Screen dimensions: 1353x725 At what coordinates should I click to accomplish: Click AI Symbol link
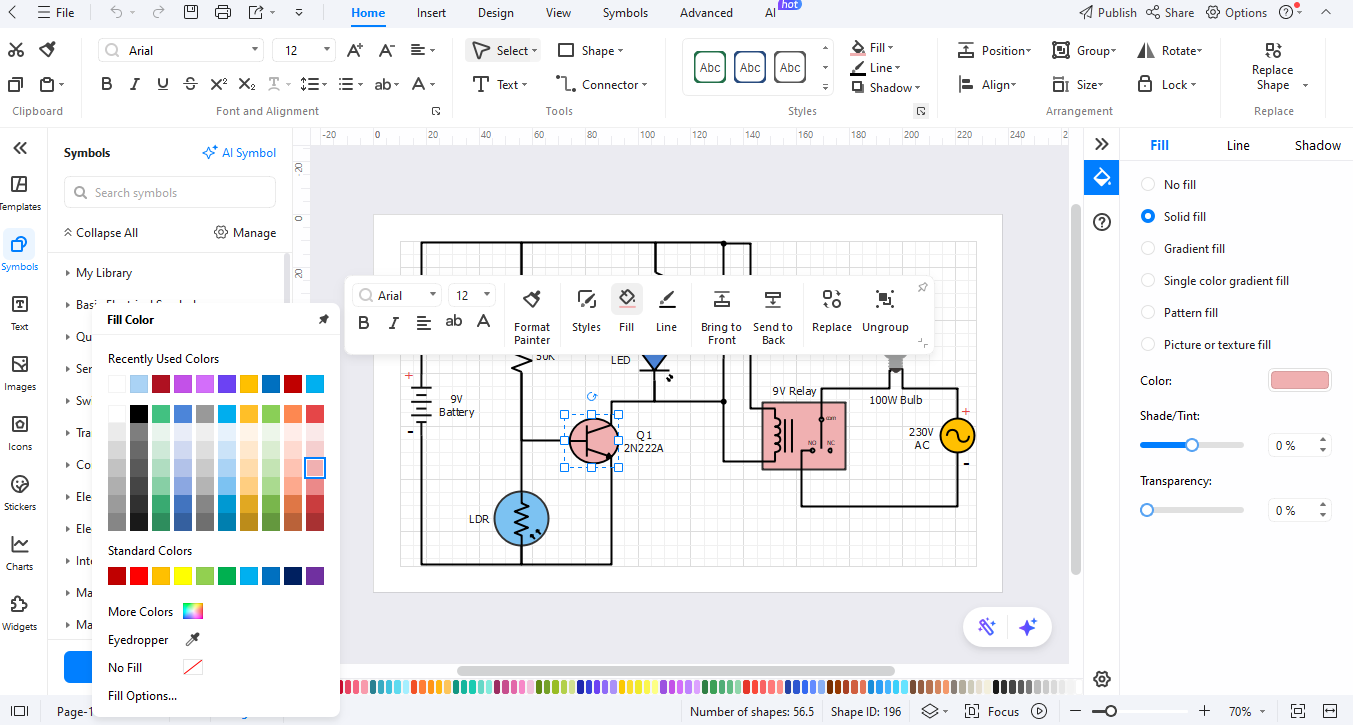coord(239,153)
